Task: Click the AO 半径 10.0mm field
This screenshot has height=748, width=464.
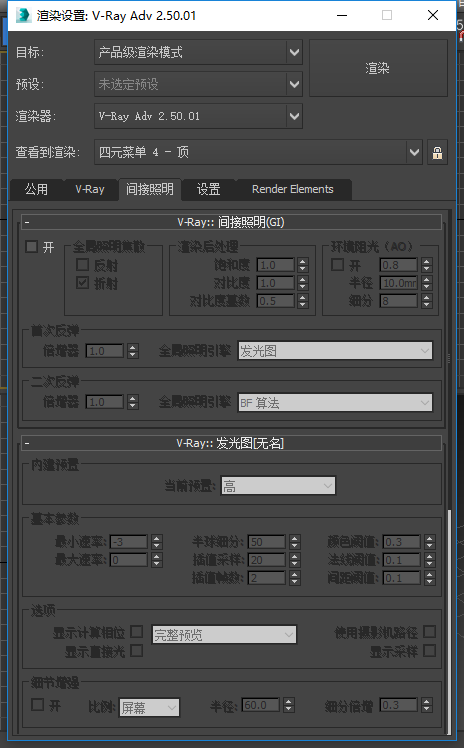Action: [x=399, y=283]
